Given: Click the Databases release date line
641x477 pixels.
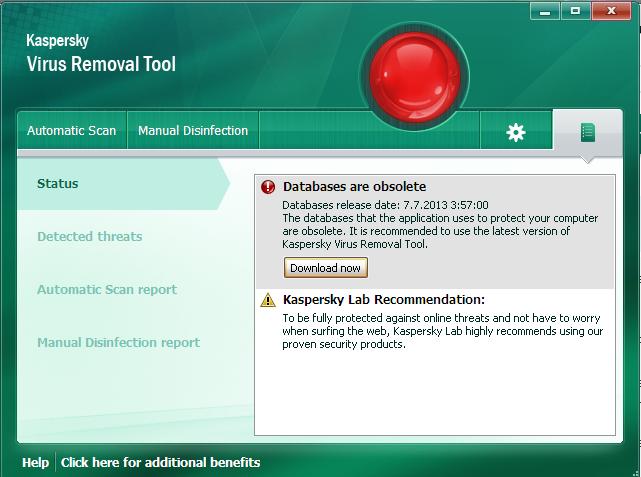Looking at the screenshot, I should (x=385, y=205).
